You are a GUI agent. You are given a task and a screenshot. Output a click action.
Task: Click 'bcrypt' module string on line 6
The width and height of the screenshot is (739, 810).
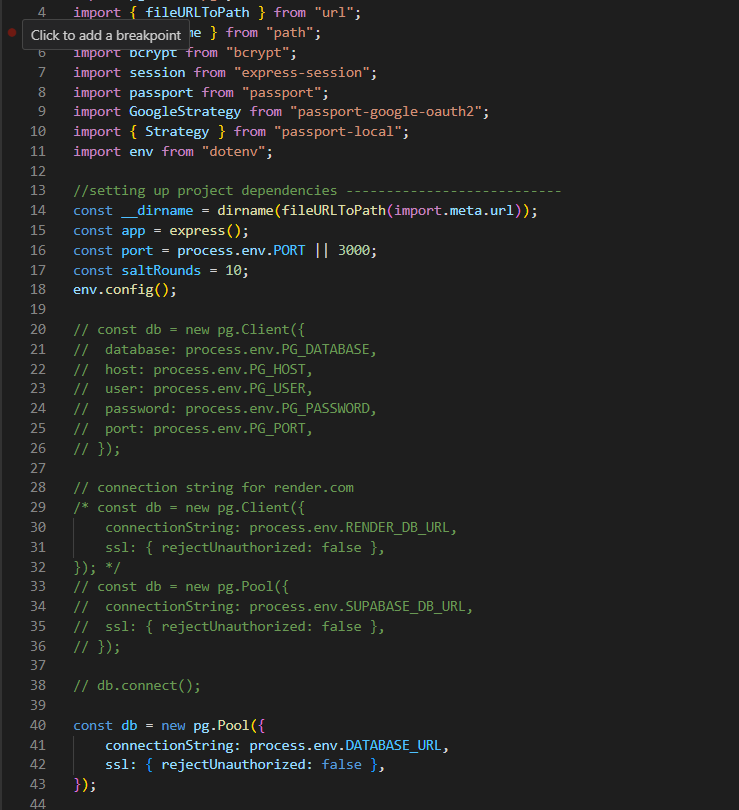point(257,53)
